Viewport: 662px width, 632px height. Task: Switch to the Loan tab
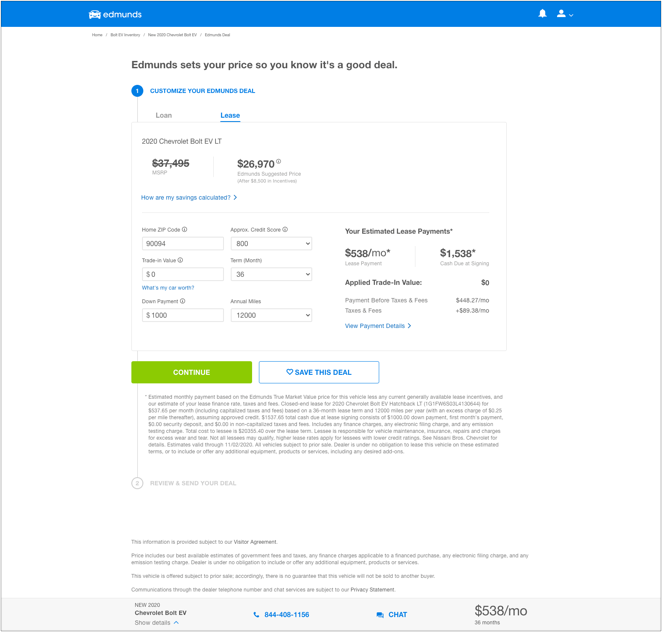[x=163, y=115]
